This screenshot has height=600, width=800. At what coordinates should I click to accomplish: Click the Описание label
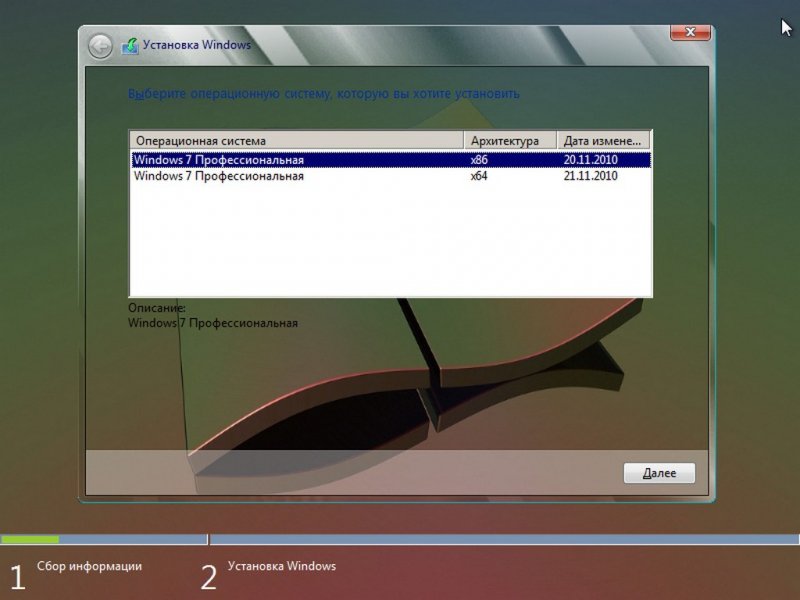coord(157,308)
